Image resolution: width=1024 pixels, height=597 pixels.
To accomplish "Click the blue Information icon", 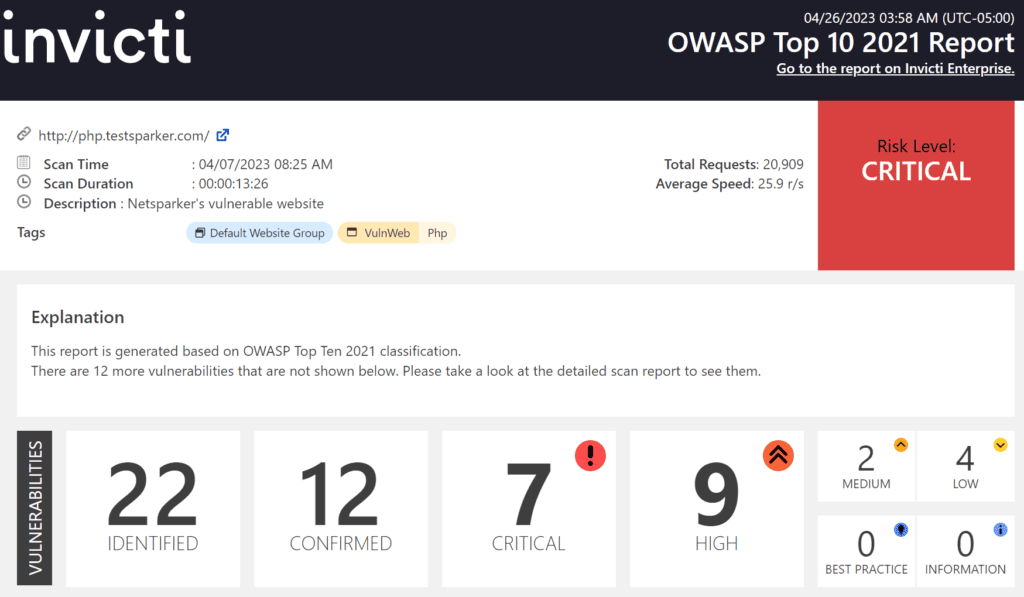I will click(x=1000, y=530).
